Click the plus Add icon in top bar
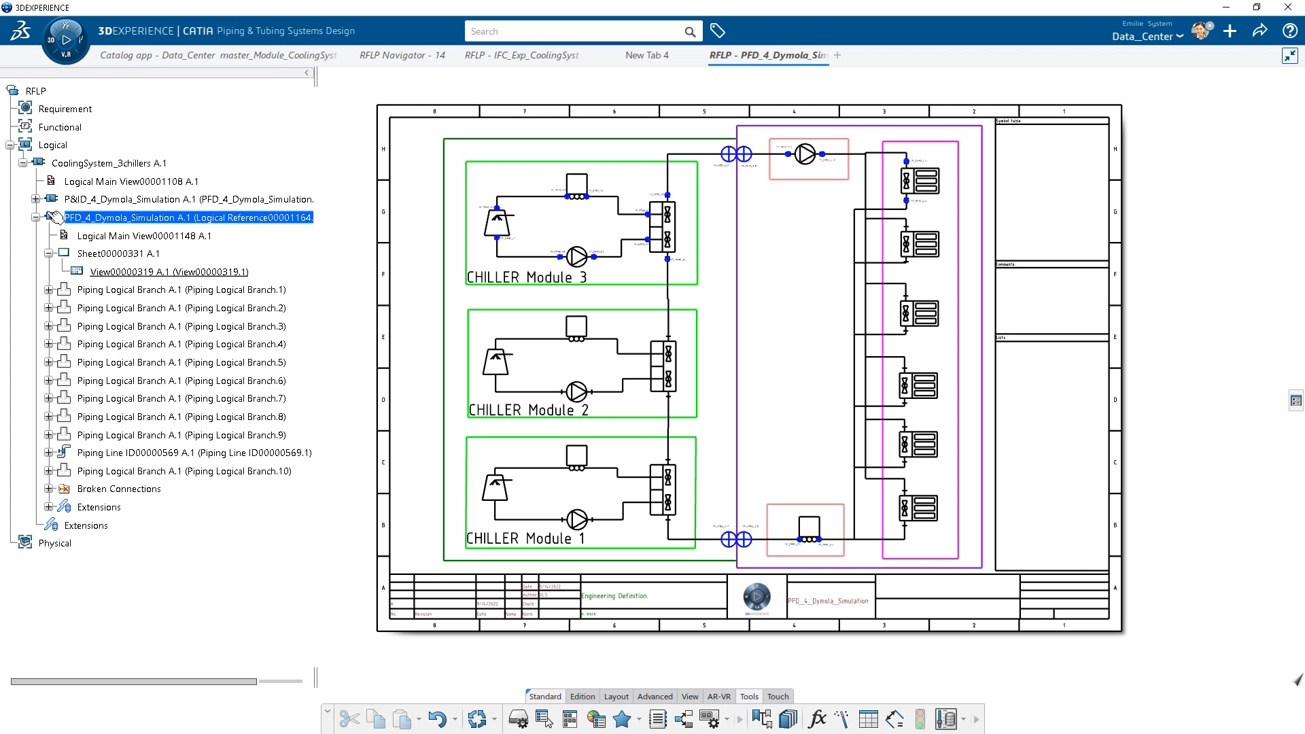Viewport: 1305px width, 734px height. 1230,31
